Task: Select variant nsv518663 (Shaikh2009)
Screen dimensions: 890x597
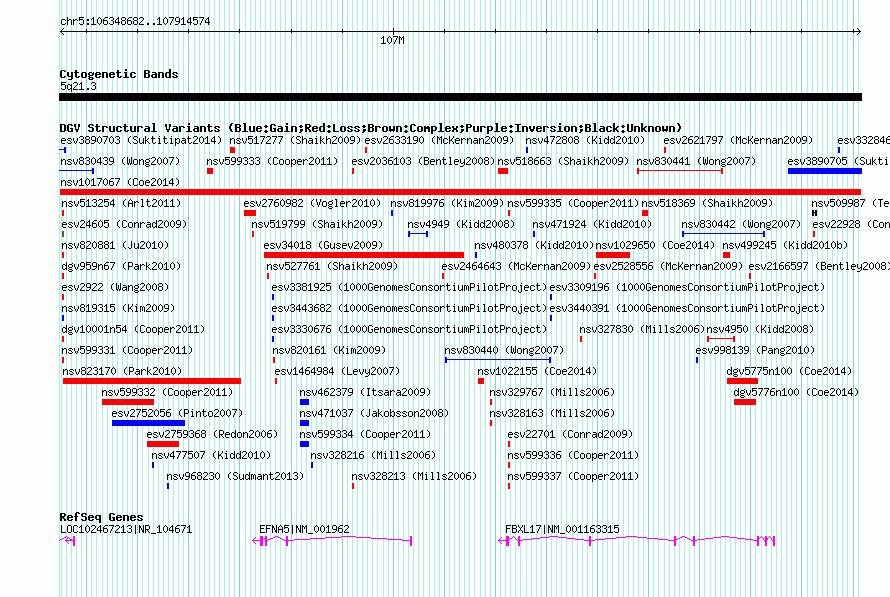Action: tap(563, 161)
